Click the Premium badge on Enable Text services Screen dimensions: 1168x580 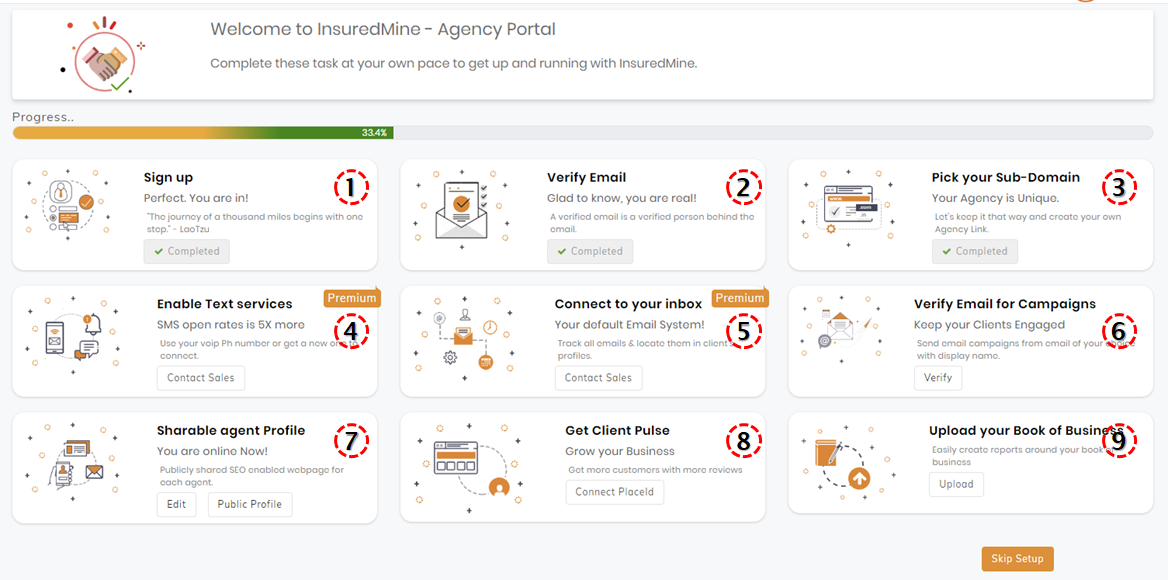click(352, 298)
